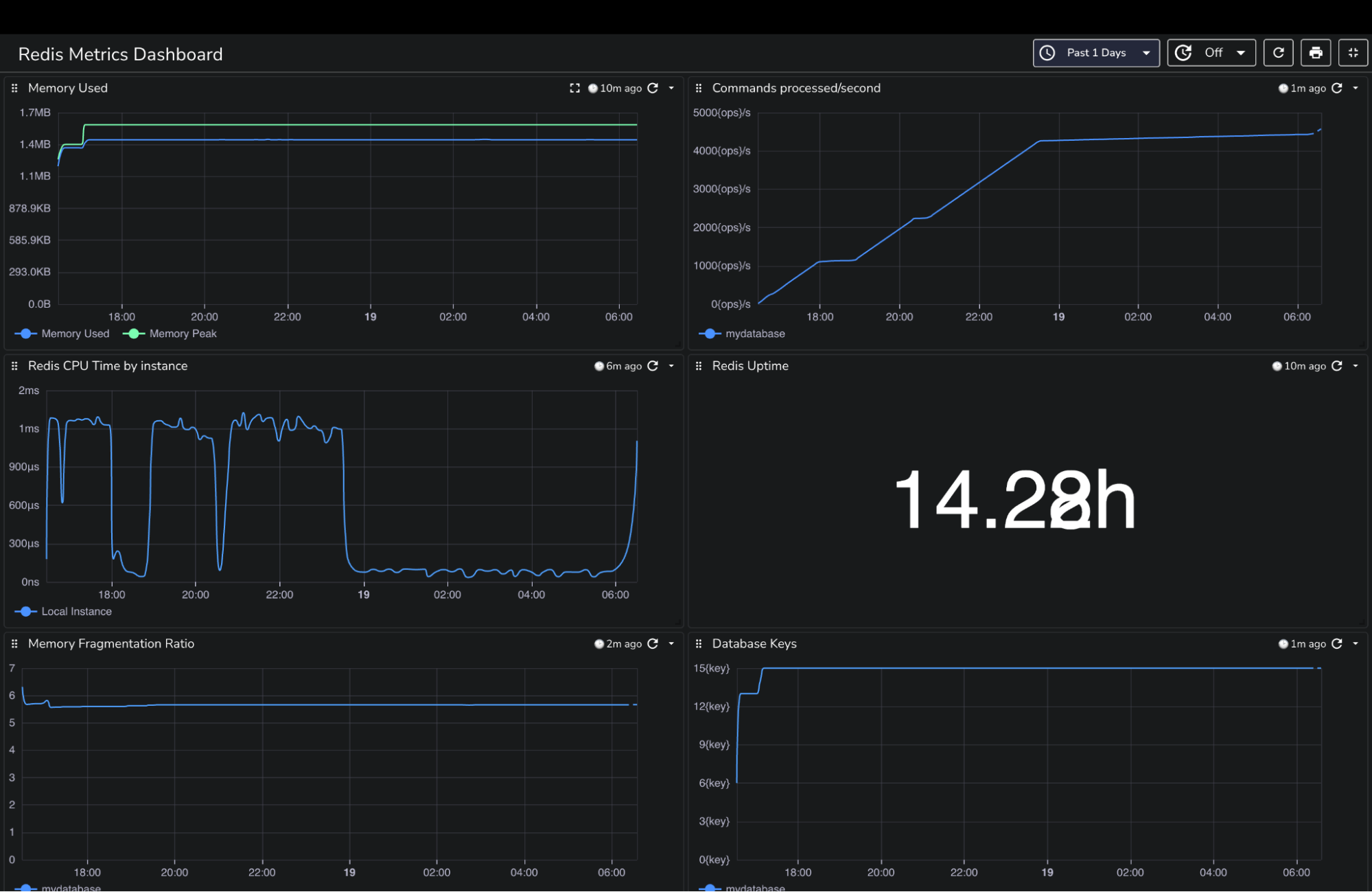1372x892 pixels.
Task: Click Redis CPU Time panel drag handle
Action: coord(14,366)
